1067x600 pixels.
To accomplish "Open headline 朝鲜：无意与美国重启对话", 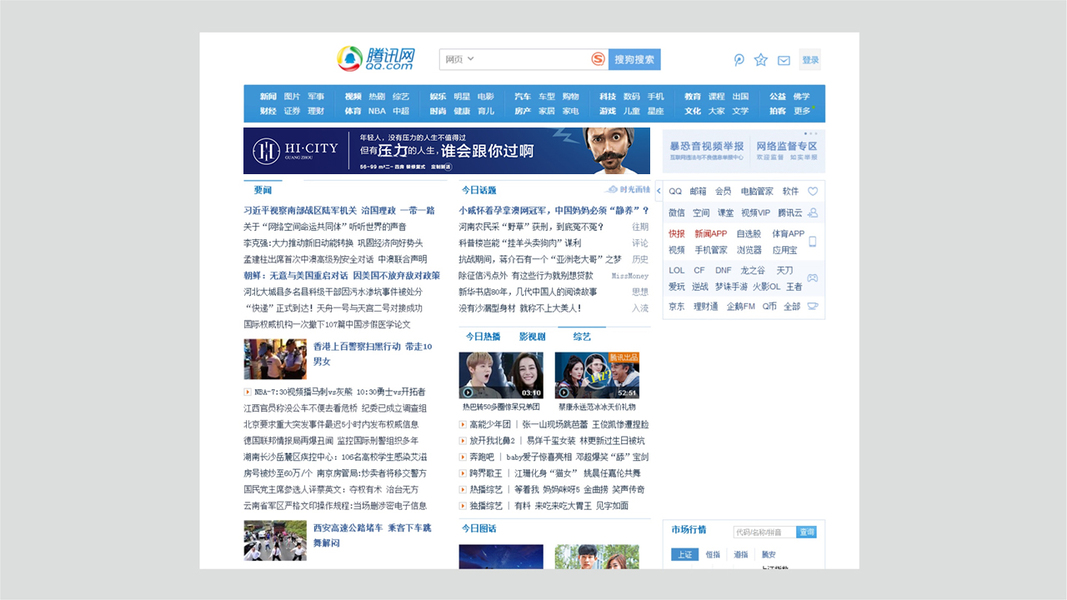I will [296, 276].
